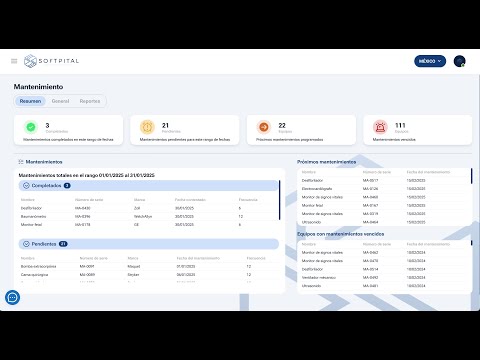The height and width of the screenshot is (360, 480).
Task: Select the Desfibrilador row in Completados
Action: [147, 208]
